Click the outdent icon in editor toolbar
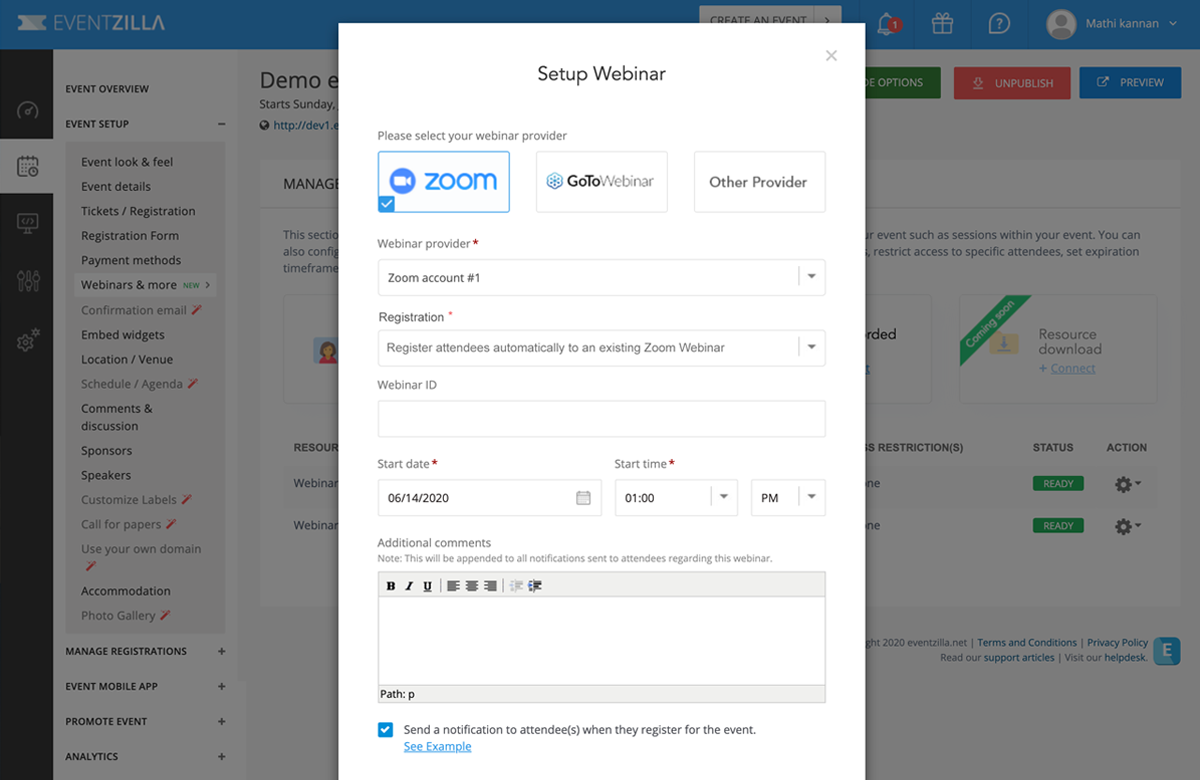 (516, 586)
